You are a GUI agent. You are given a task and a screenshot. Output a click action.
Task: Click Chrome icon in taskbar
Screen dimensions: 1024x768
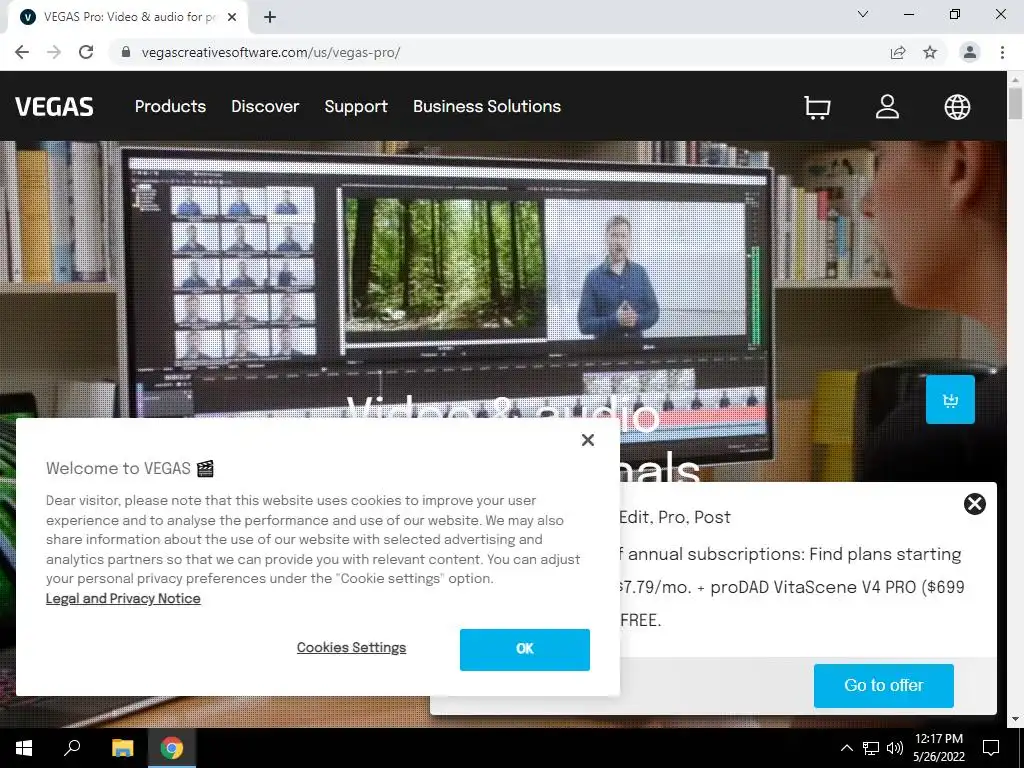point(172,748)
